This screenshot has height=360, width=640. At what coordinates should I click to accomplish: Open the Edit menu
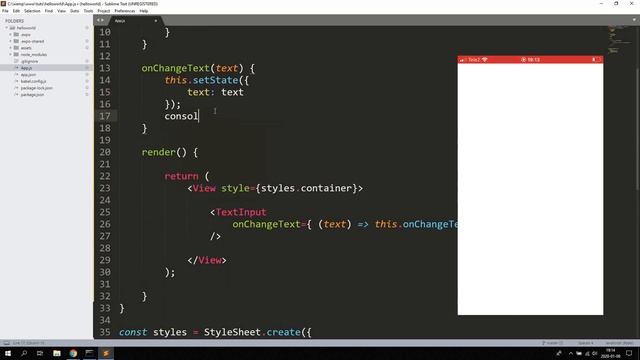tap(16, 11)
